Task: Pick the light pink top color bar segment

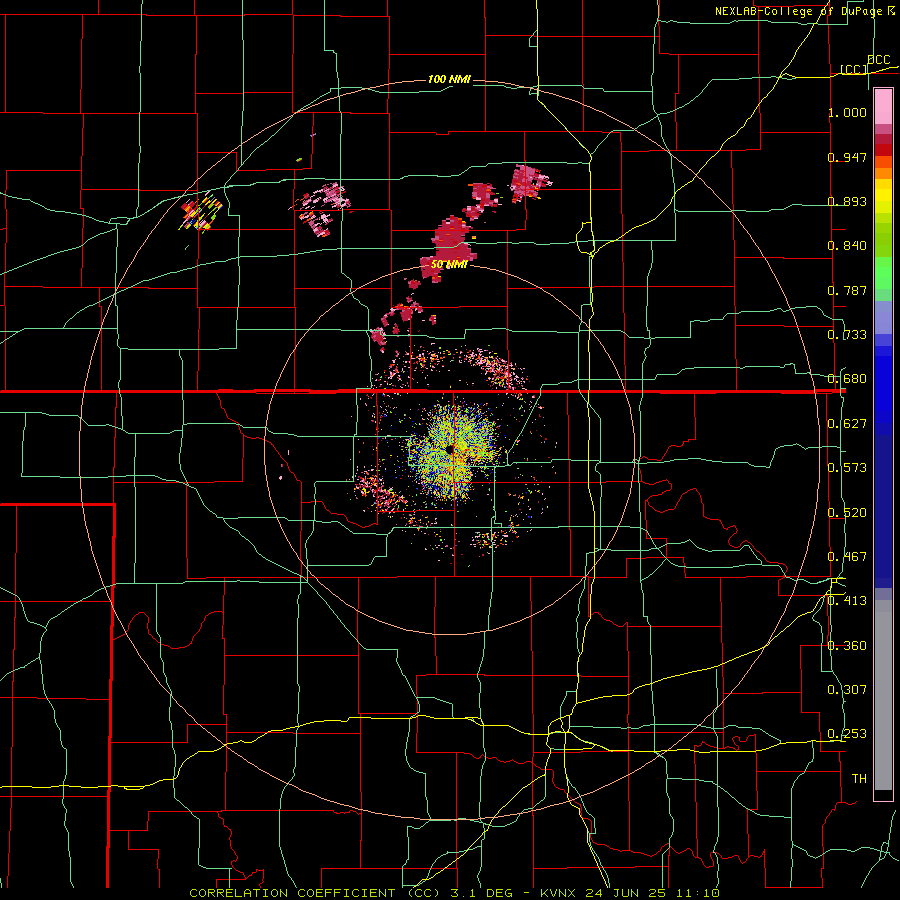Action: [883, 107]
